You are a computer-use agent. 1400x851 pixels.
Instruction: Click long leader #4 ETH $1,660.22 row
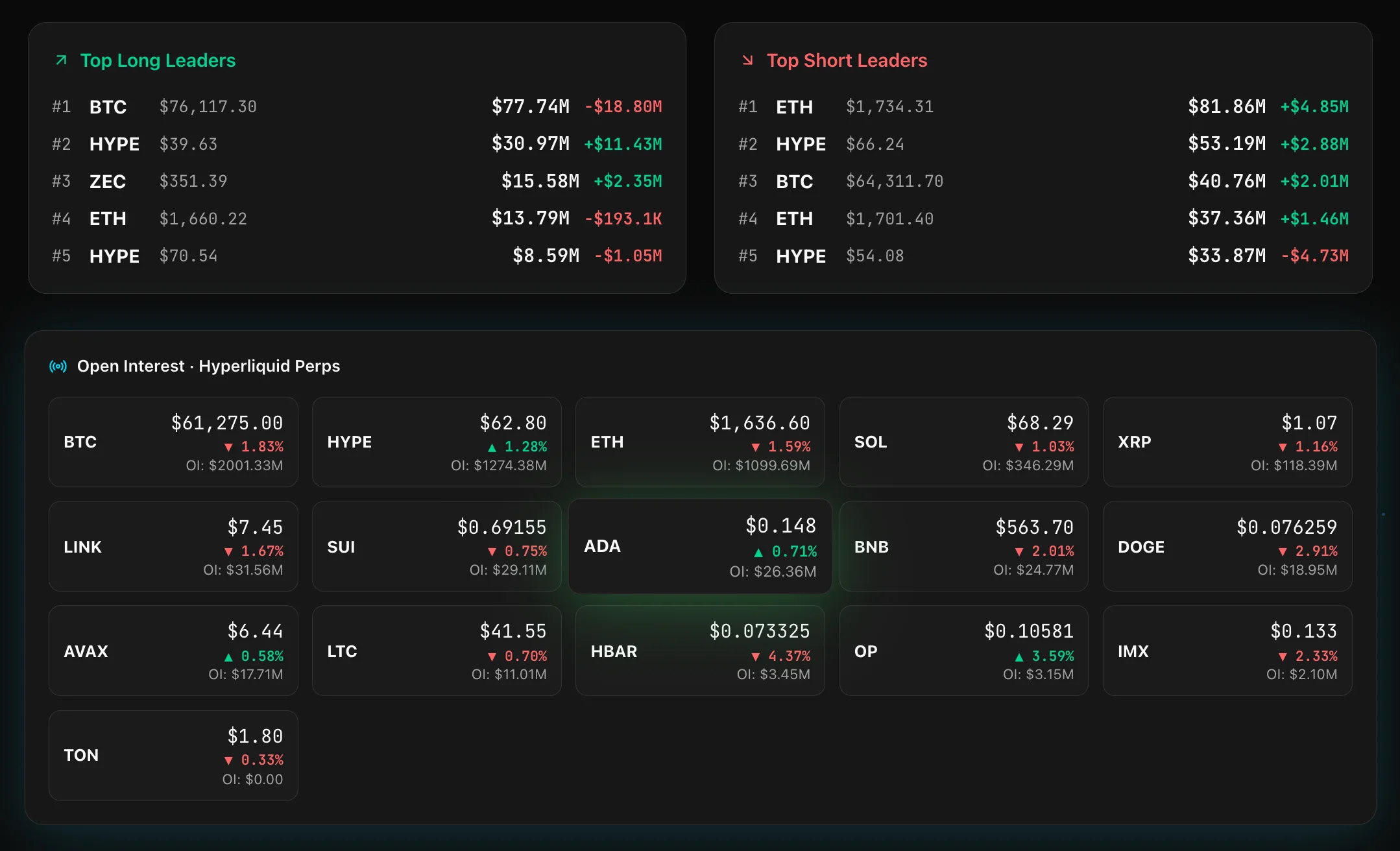tap(357, 219)
